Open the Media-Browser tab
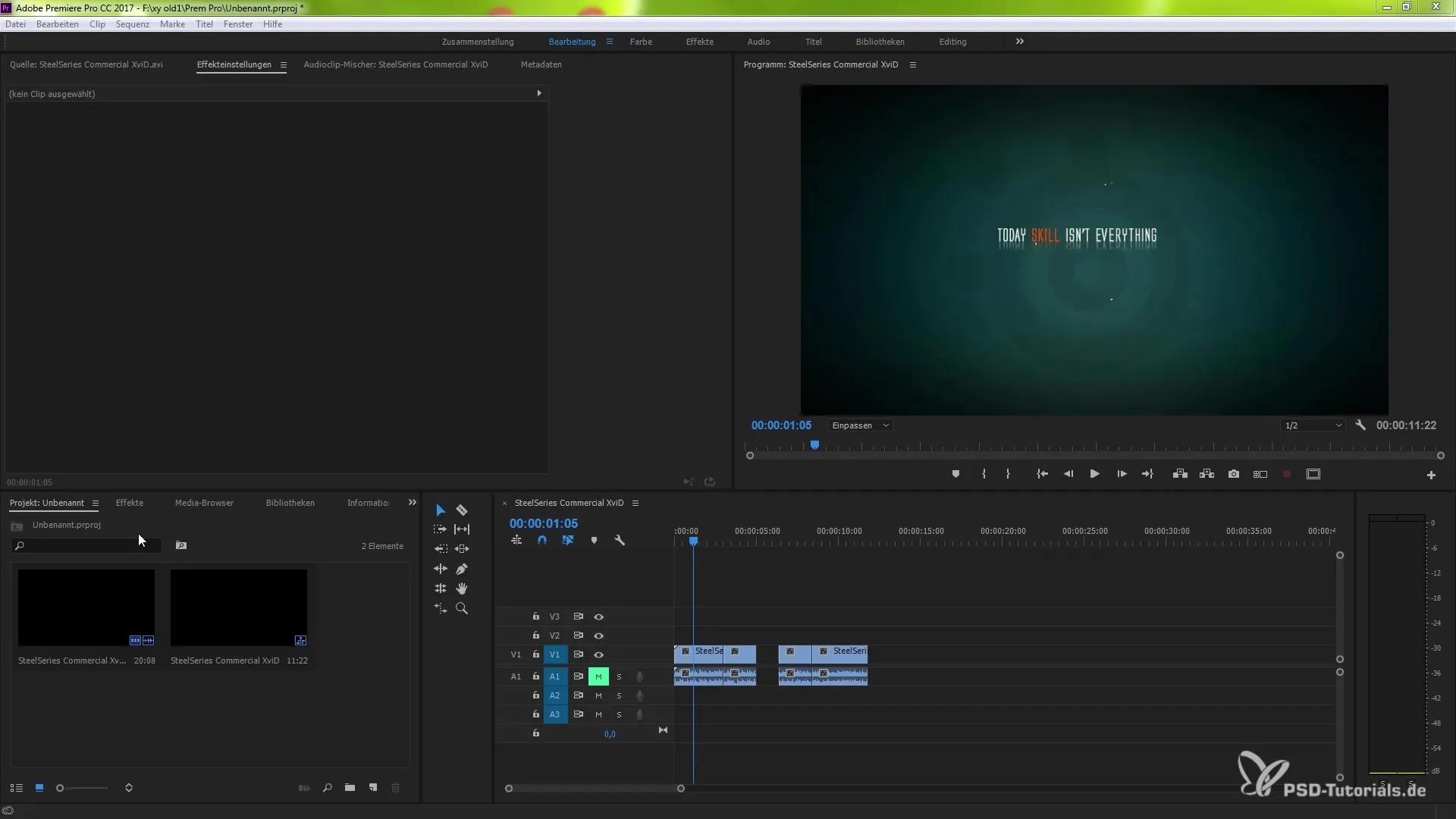 point(204,503)
